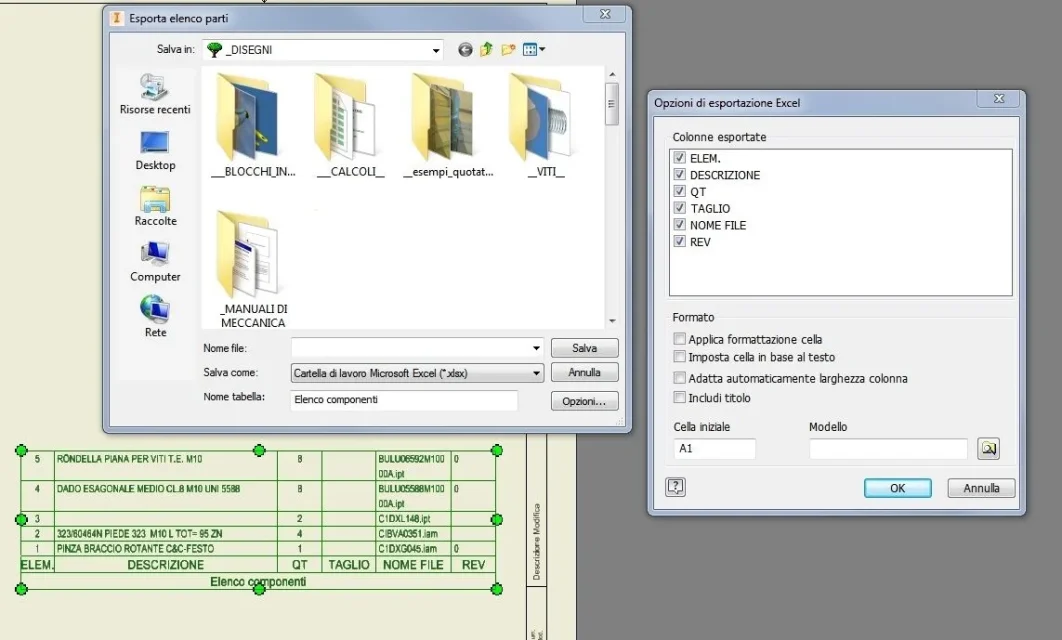The width and height of the screenshot is (1062, 640).
Task: Select the __VITI__ folder
Action: 545,127
